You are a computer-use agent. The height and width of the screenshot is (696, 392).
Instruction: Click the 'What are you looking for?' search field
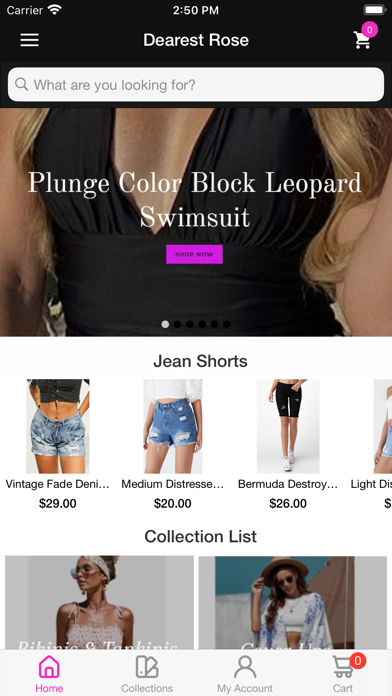(196, 84)
